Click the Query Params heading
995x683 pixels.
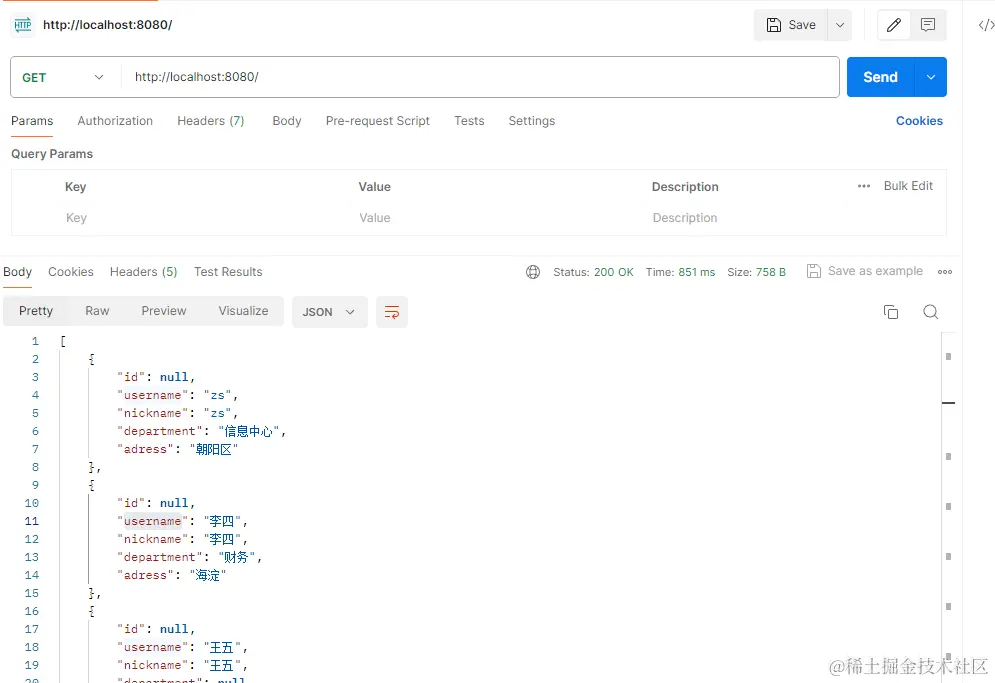click(52, 154)
